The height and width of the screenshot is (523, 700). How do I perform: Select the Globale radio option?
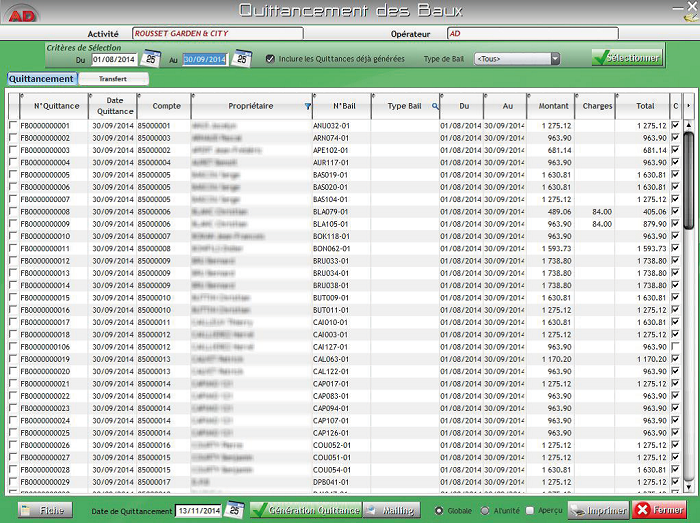[x=440, y=510]
